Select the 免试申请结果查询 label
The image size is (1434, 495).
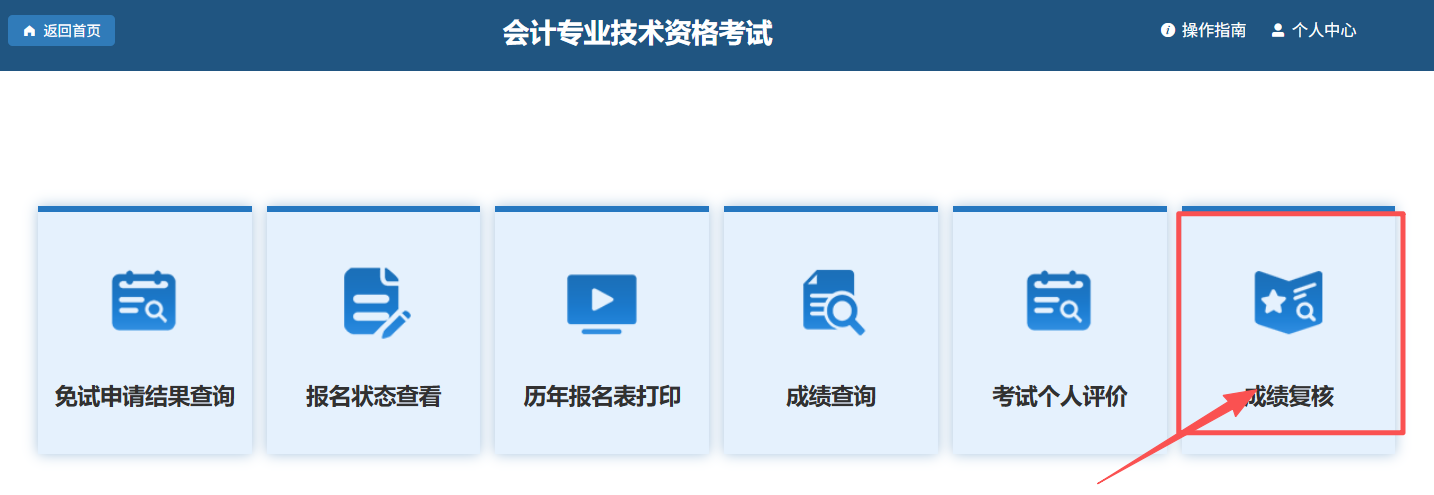(x=144, y=397)
